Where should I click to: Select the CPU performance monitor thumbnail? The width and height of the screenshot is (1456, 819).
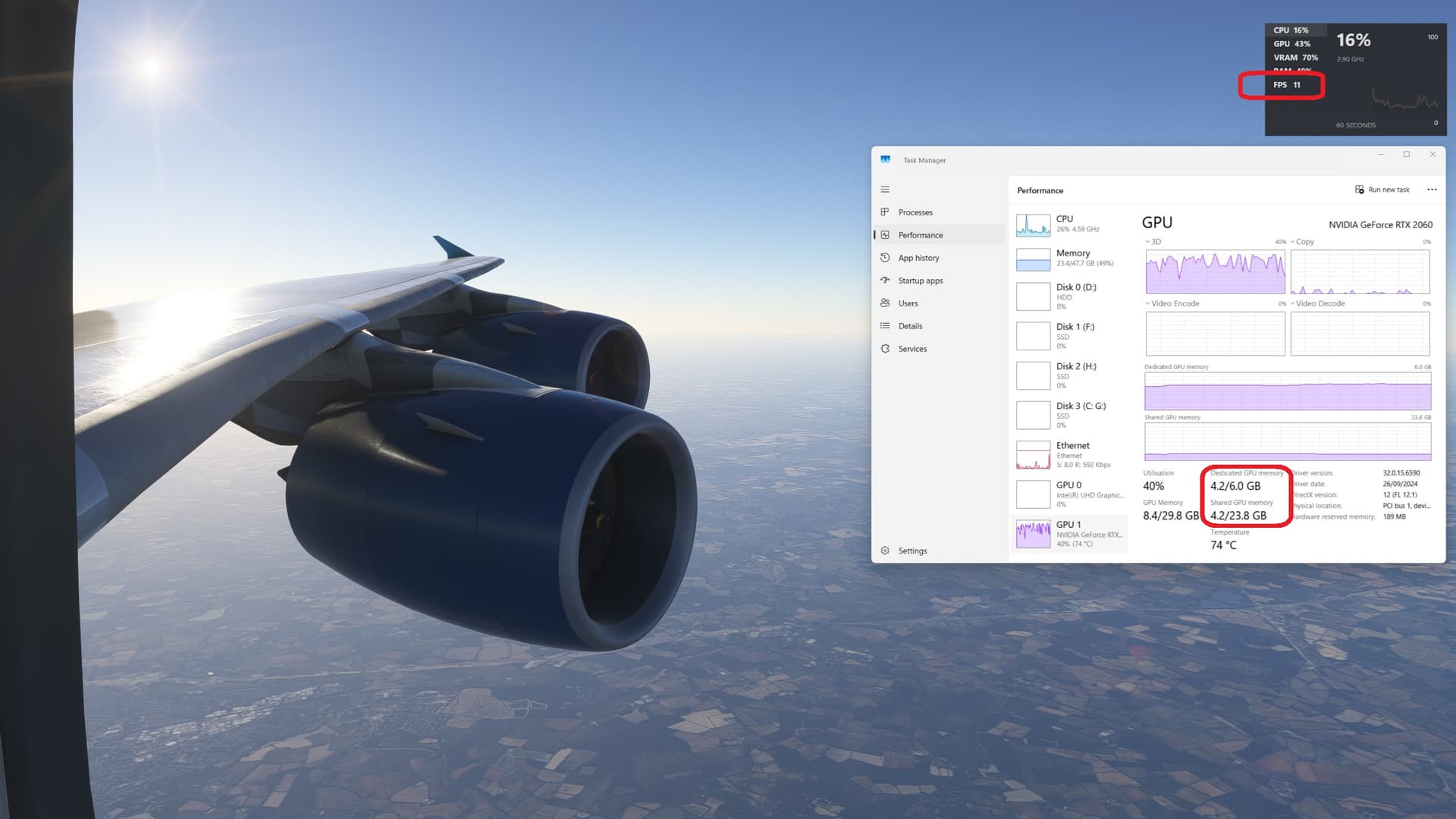coord(1033,224)
